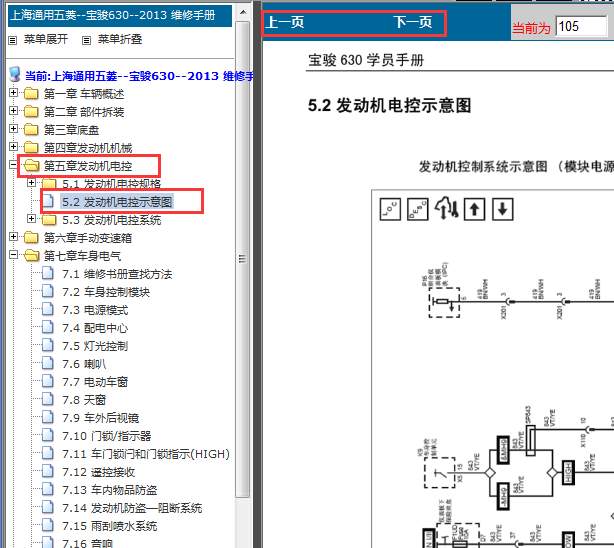Click the folder icon of 第三章底盘
Viewport: 614px width, 548px height.
pyautogui.click(x=31, y=129)
